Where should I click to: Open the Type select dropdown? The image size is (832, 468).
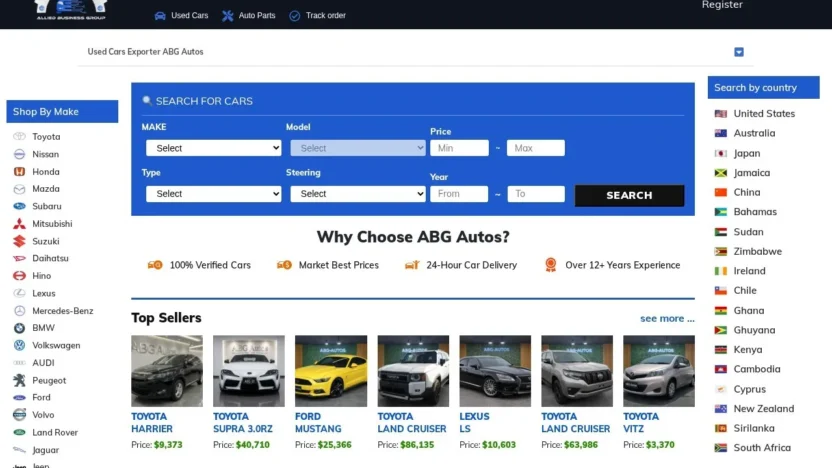[x=213, y=194]
